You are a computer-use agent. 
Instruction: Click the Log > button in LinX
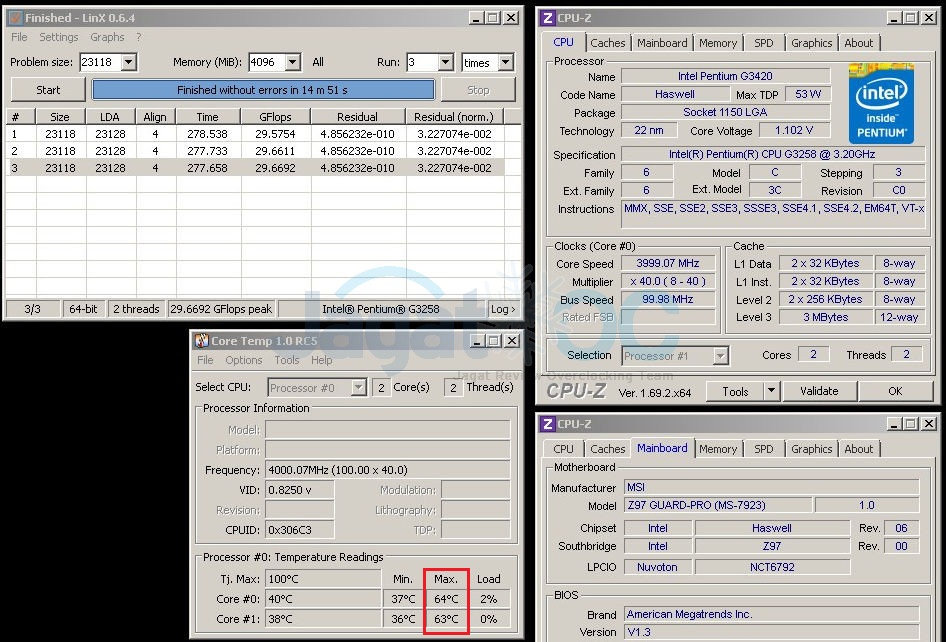(x=504, y=309)
